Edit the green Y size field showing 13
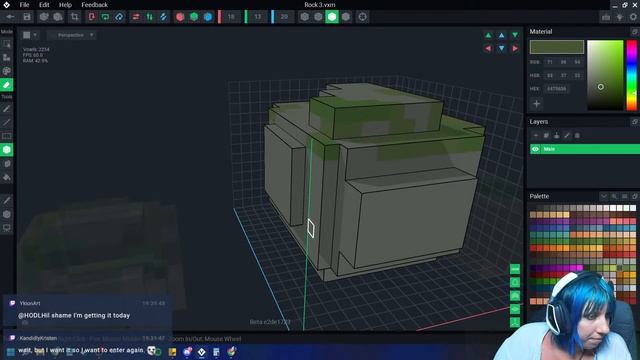The image size is (640, 360). (x=258, y=17)
